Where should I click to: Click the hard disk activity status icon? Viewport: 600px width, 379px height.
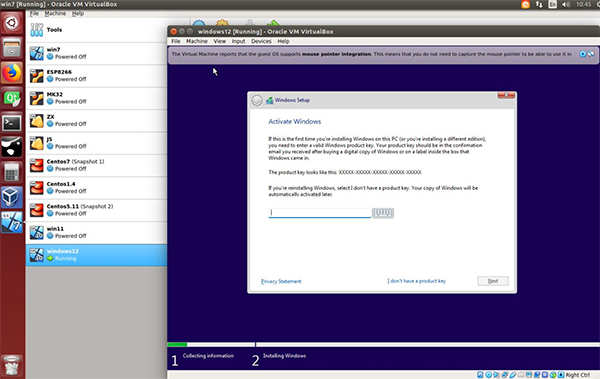click(x=480, y=374)
